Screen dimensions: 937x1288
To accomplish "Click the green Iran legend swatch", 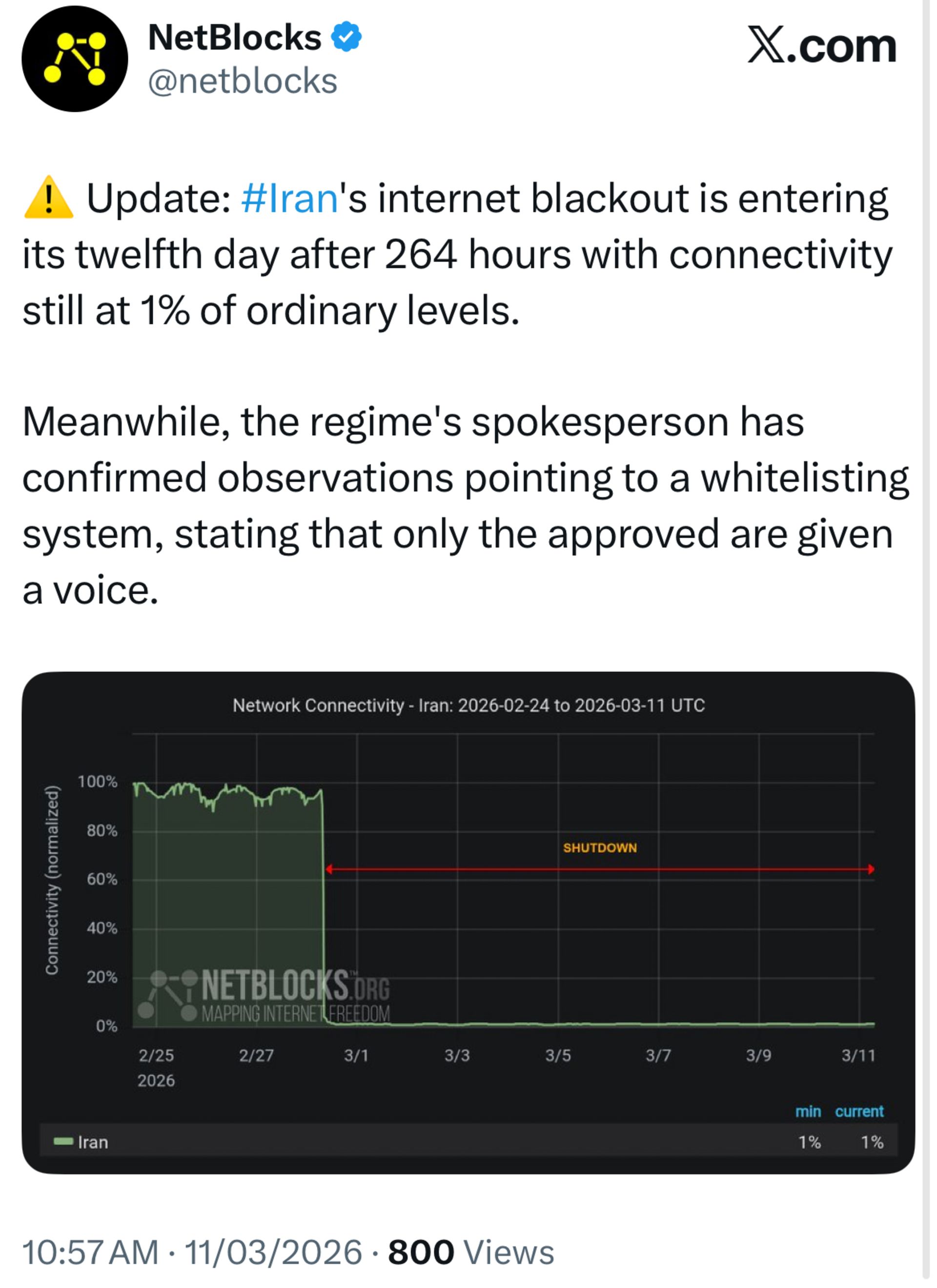I will 63,1142.
